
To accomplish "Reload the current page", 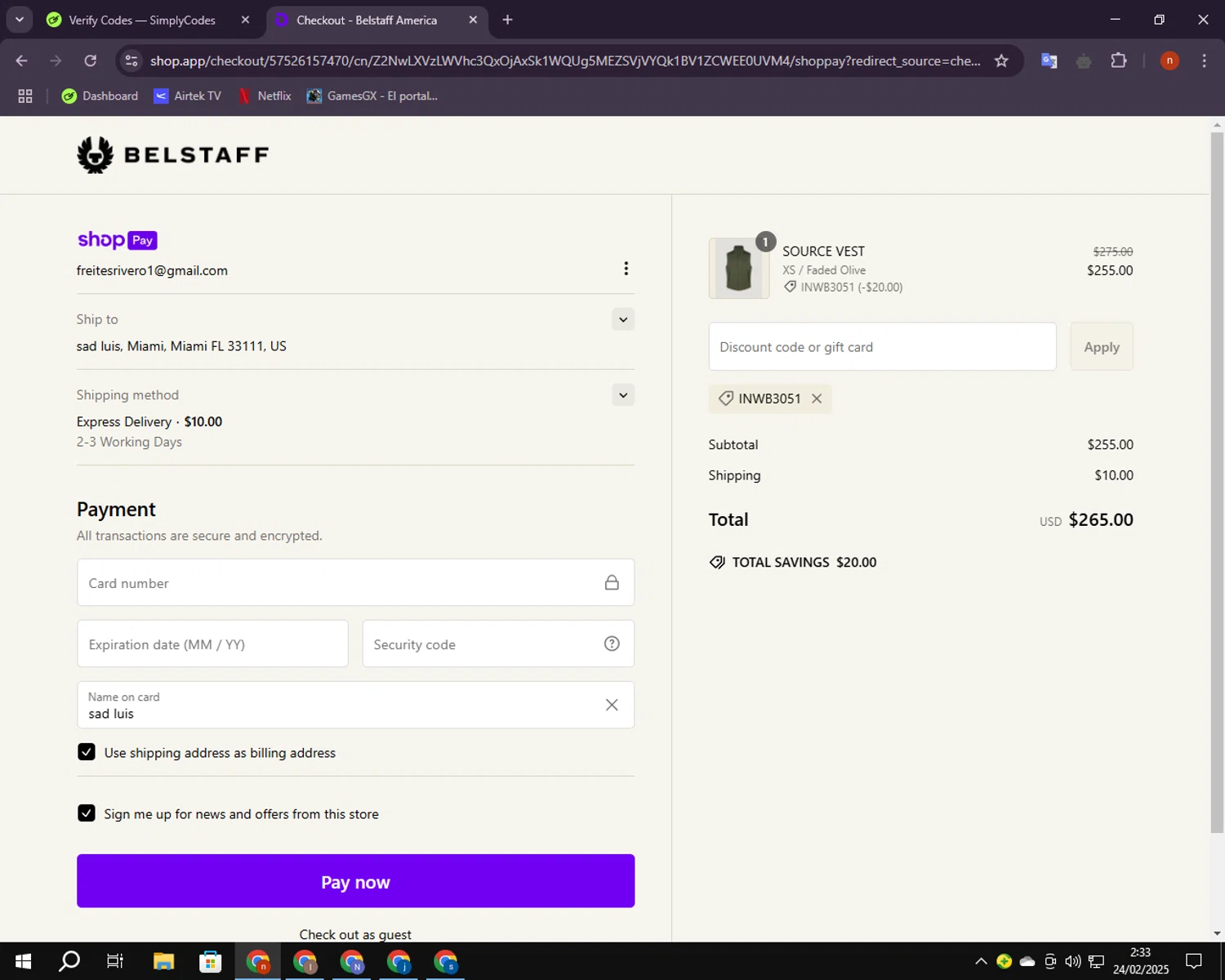I will pos(91,60).
